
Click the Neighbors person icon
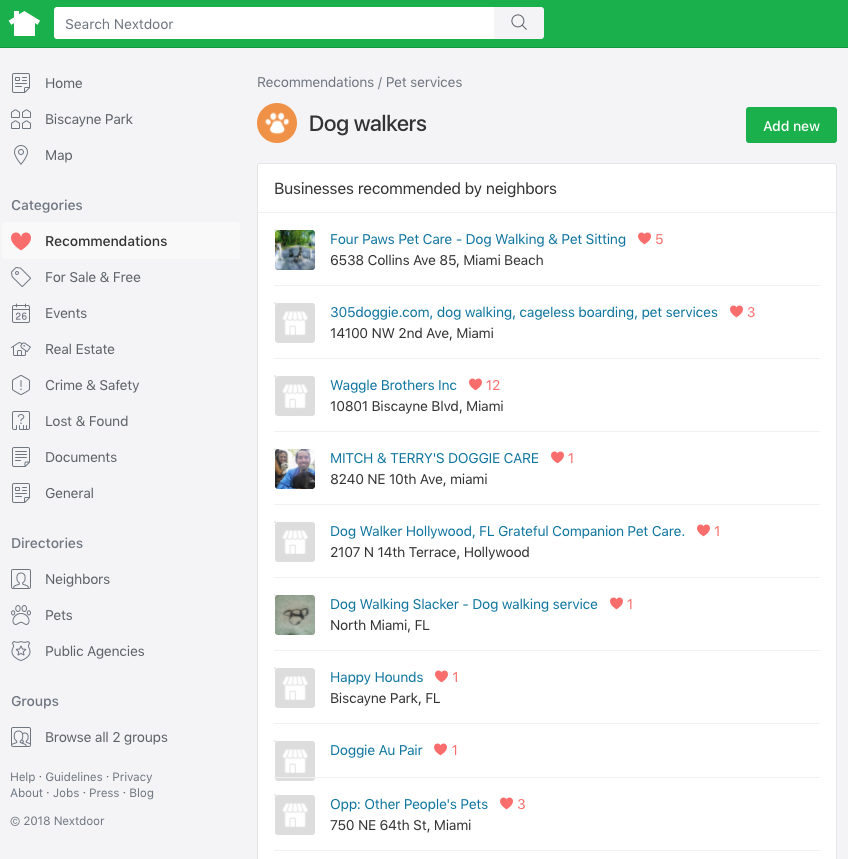click(21, 579)
